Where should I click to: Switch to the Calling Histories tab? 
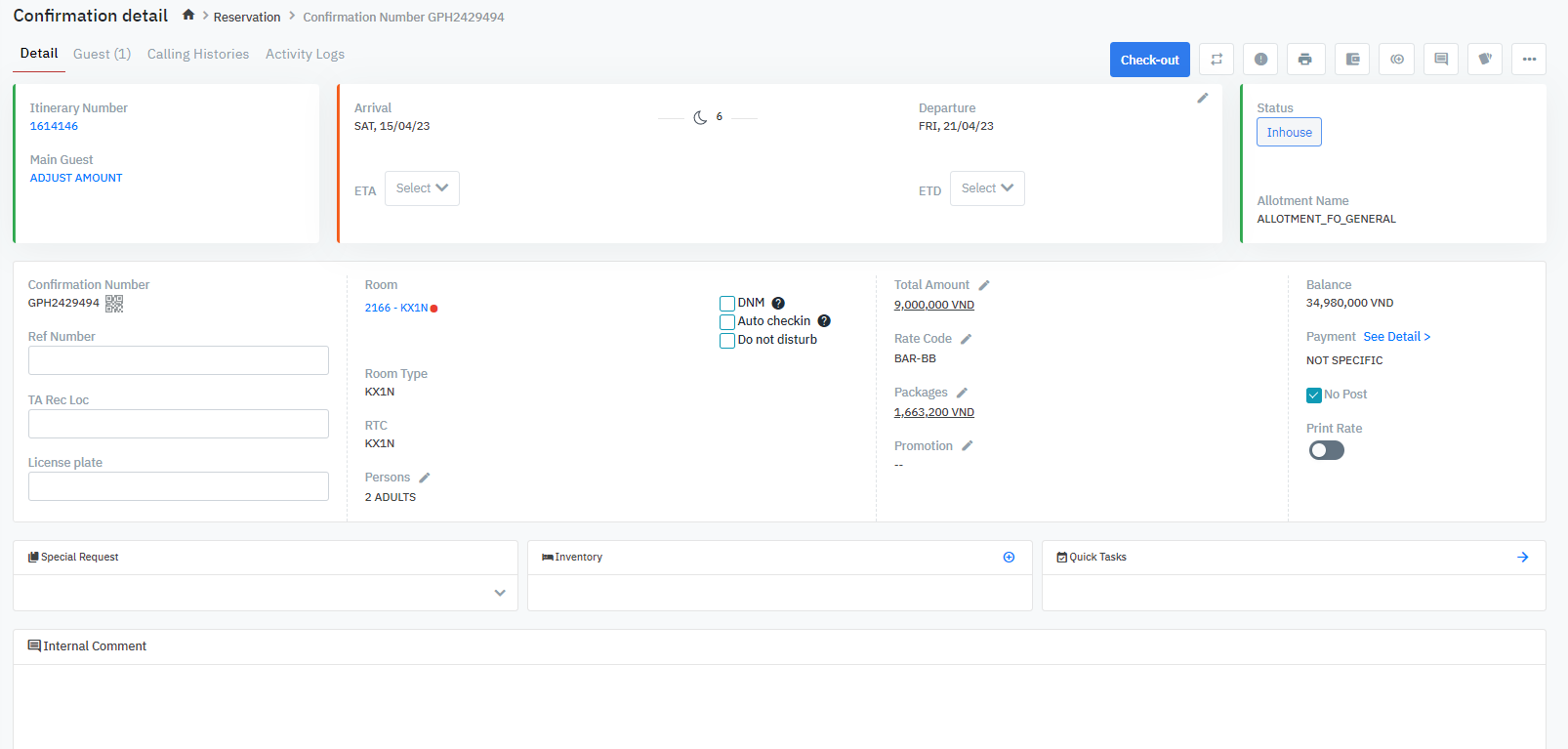[x=198, y=55]
